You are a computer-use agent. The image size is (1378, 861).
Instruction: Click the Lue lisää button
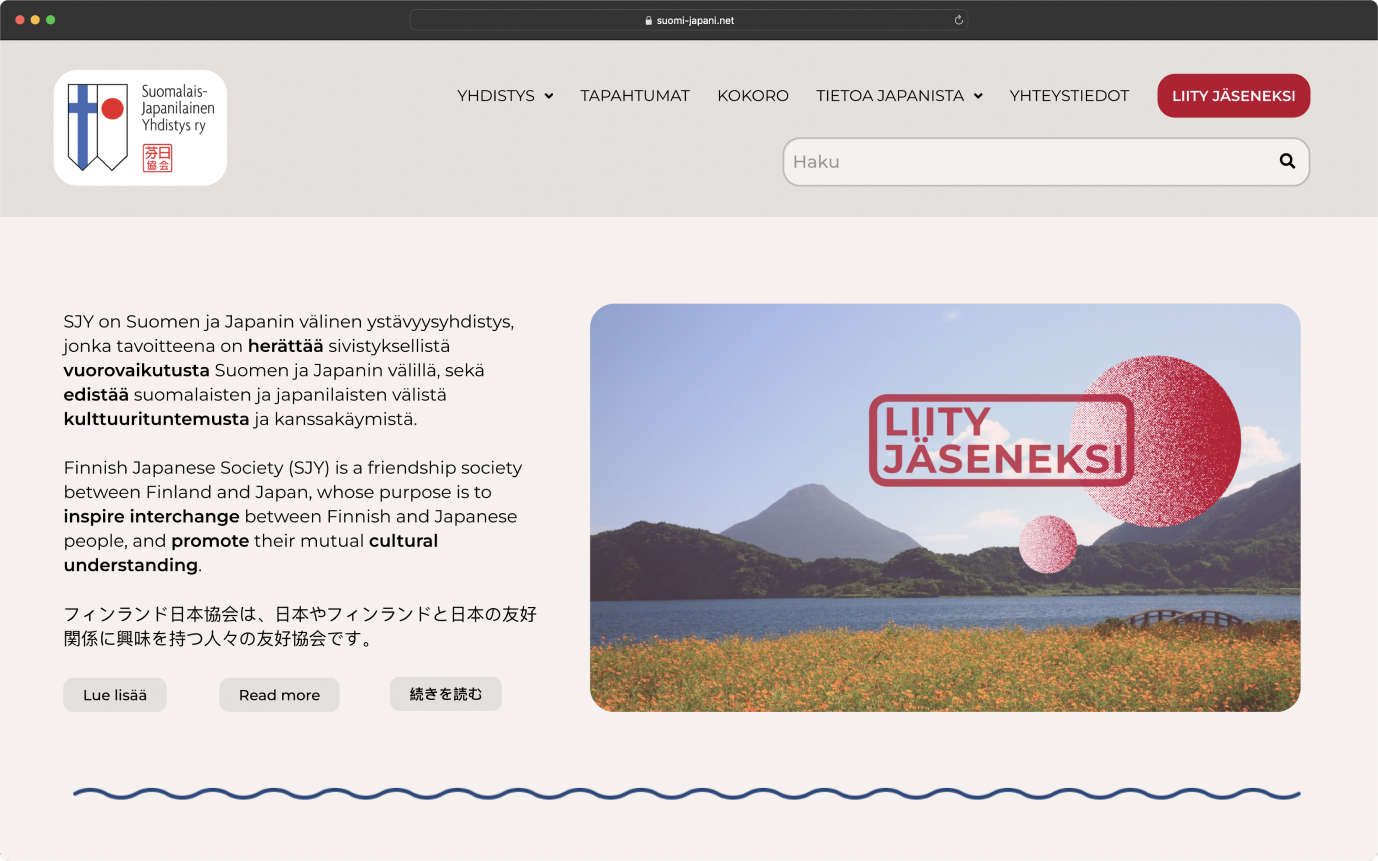tap(115, 695)
